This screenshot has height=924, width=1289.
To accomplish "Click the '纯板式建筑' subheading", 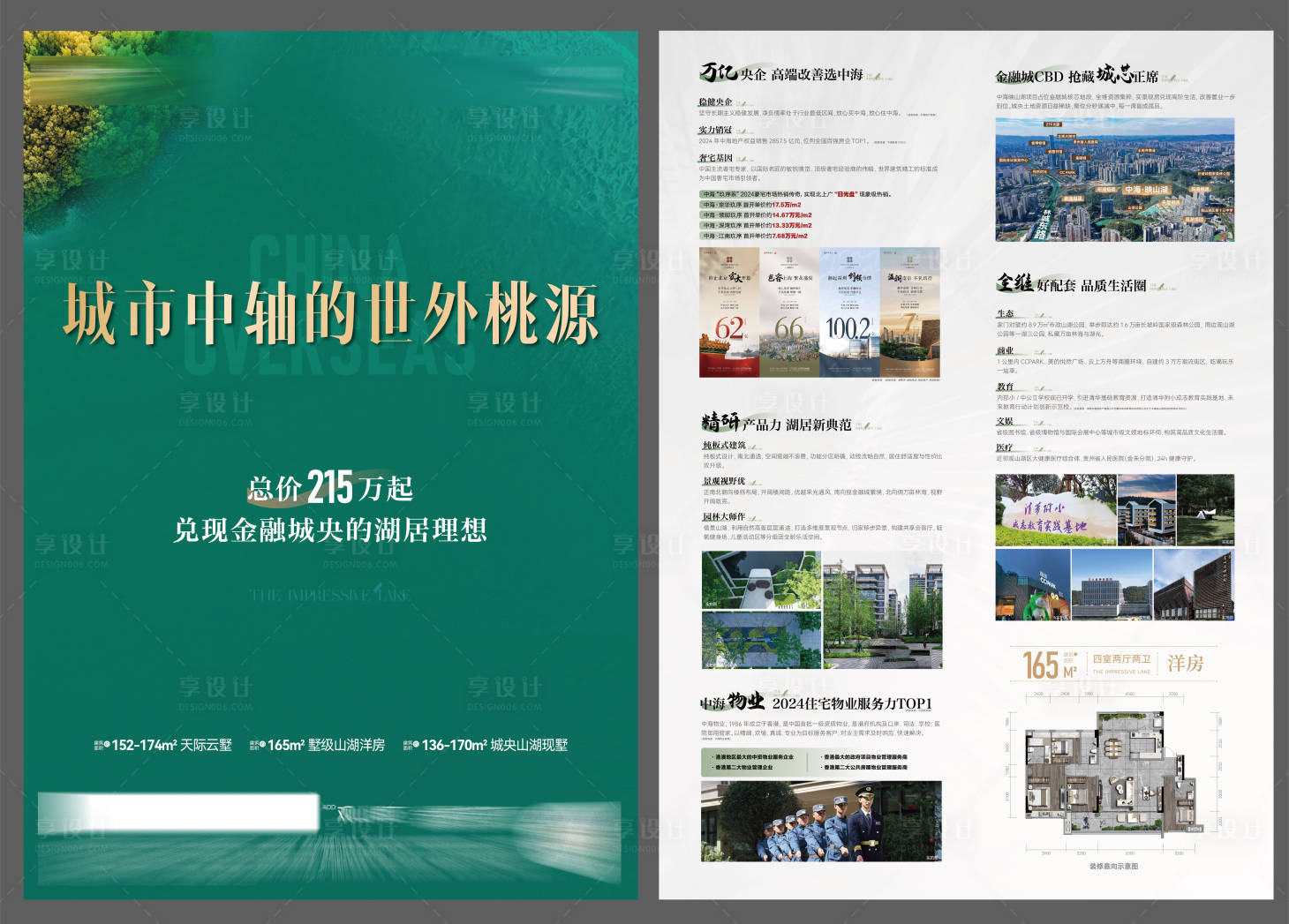I will (x=724, y=446).
